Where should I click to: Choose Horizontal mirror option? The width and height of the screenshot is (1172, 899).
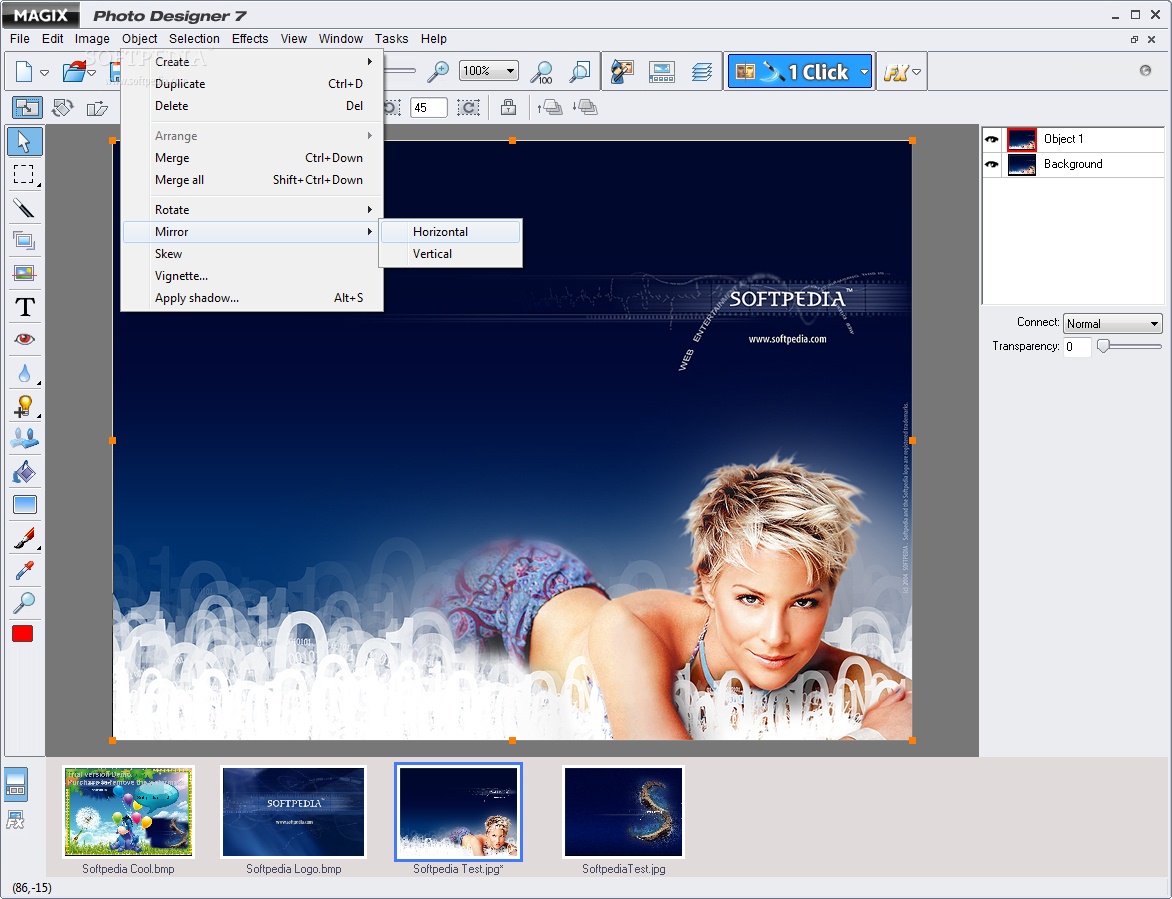(x=450, y=232)
